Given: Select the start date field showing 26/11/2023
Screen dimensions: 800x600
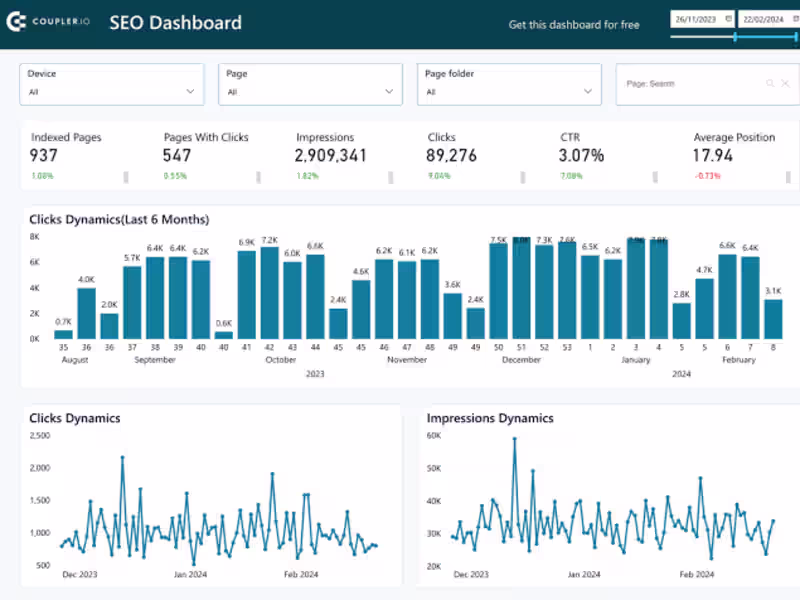Looking at the screenshot, I should coord(697,18).
